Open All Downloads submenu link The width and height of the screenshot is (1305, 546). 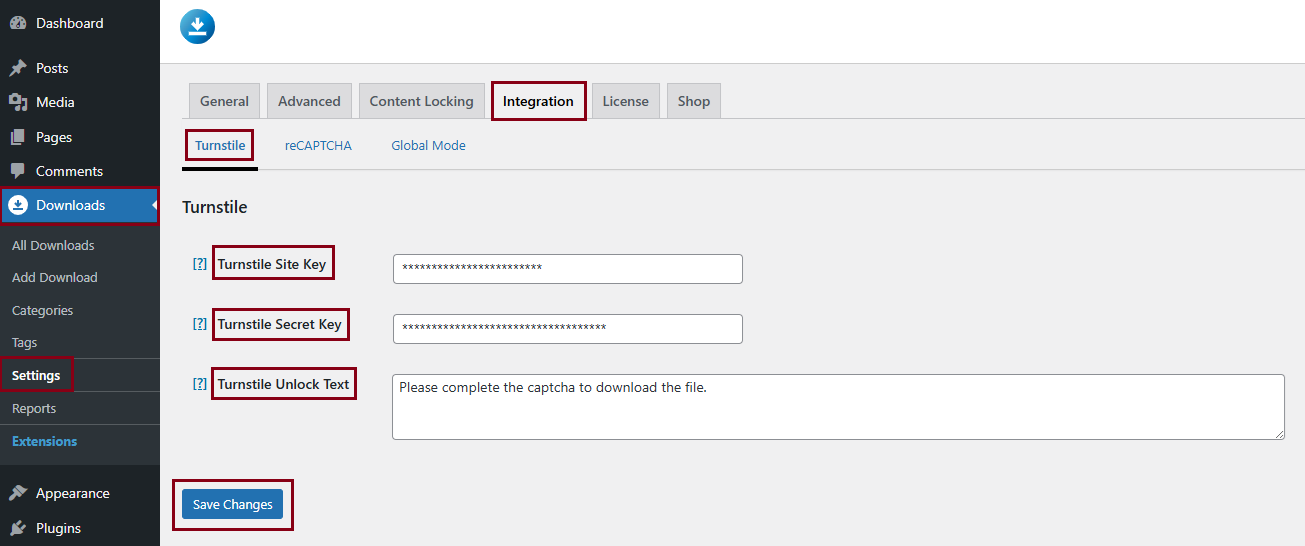click(53, 245)
